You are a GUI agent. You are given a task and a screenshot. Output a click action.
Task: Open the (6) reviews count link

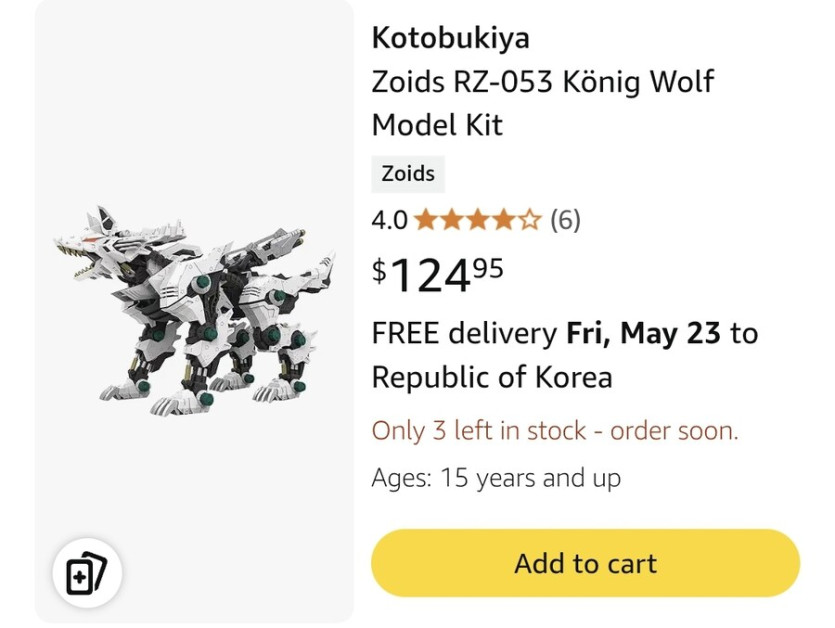565,220
